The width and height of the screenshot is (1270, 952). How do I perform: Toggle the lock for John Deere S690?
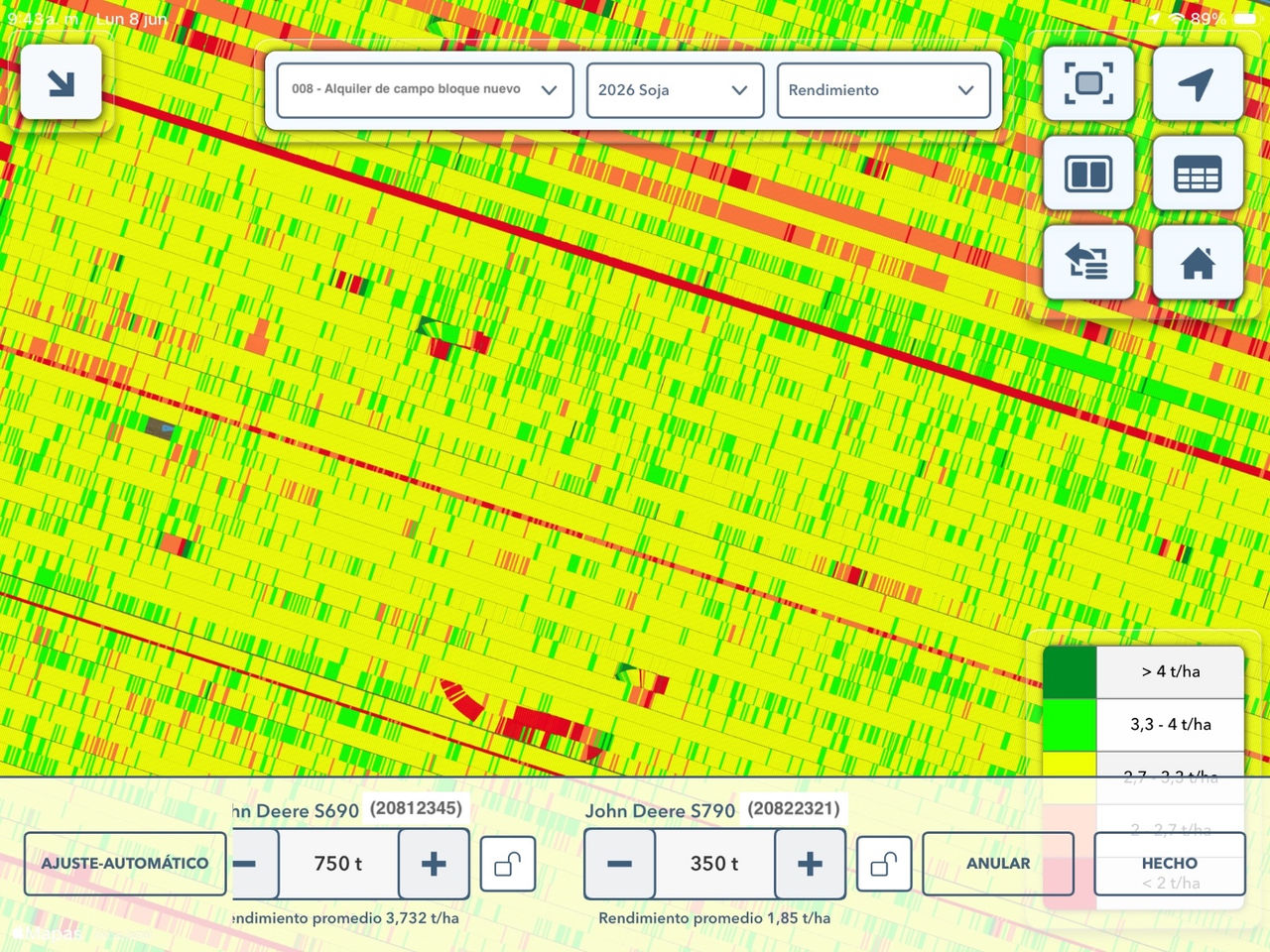[x=508, y=864]
